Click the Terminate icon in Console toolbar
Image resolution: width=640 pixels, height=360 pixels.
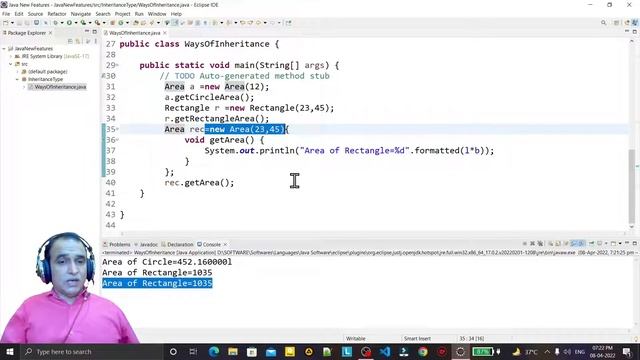pos(524,244)
